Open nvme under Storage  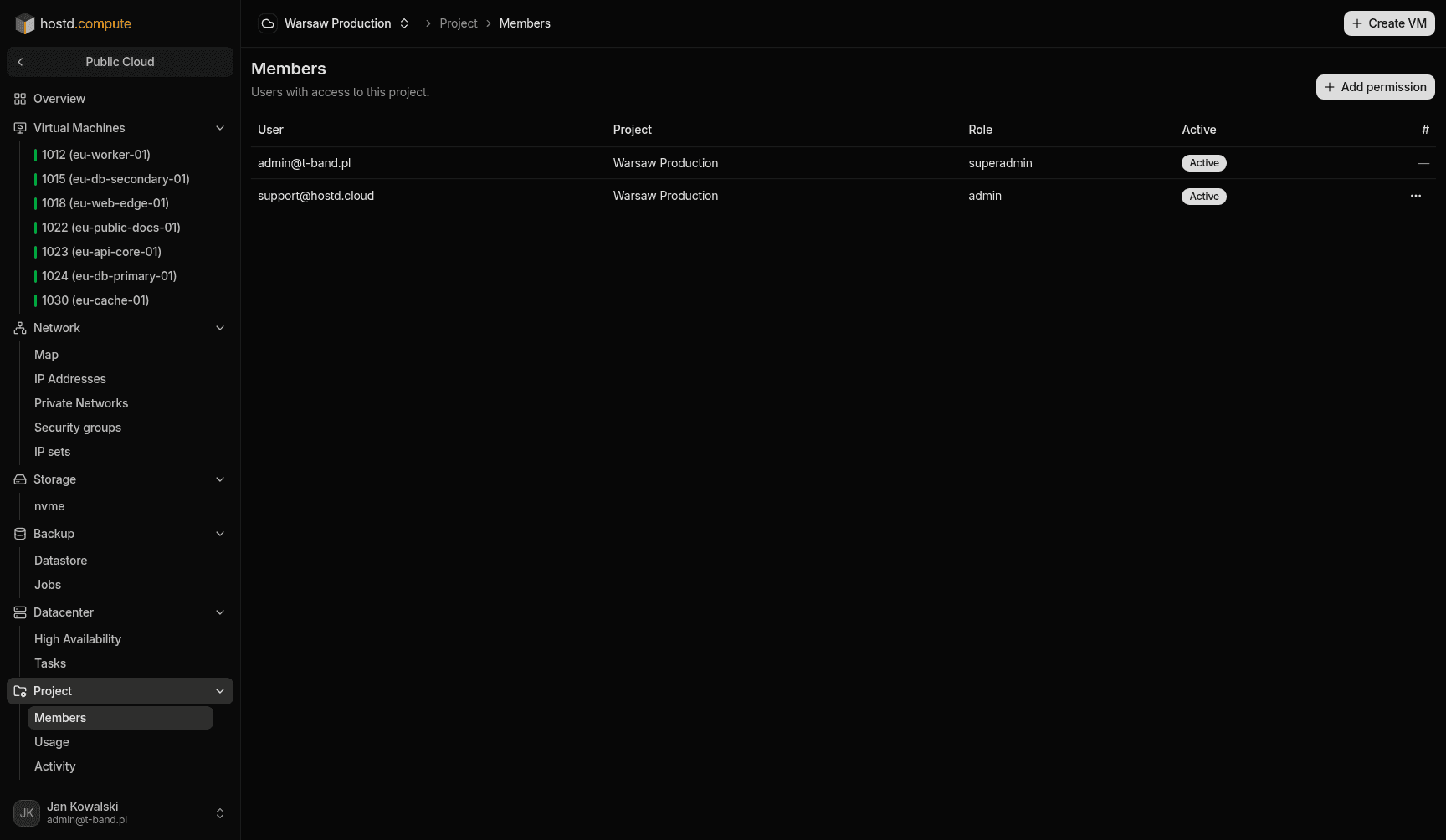pyautogui.click(x=120, y=506)
